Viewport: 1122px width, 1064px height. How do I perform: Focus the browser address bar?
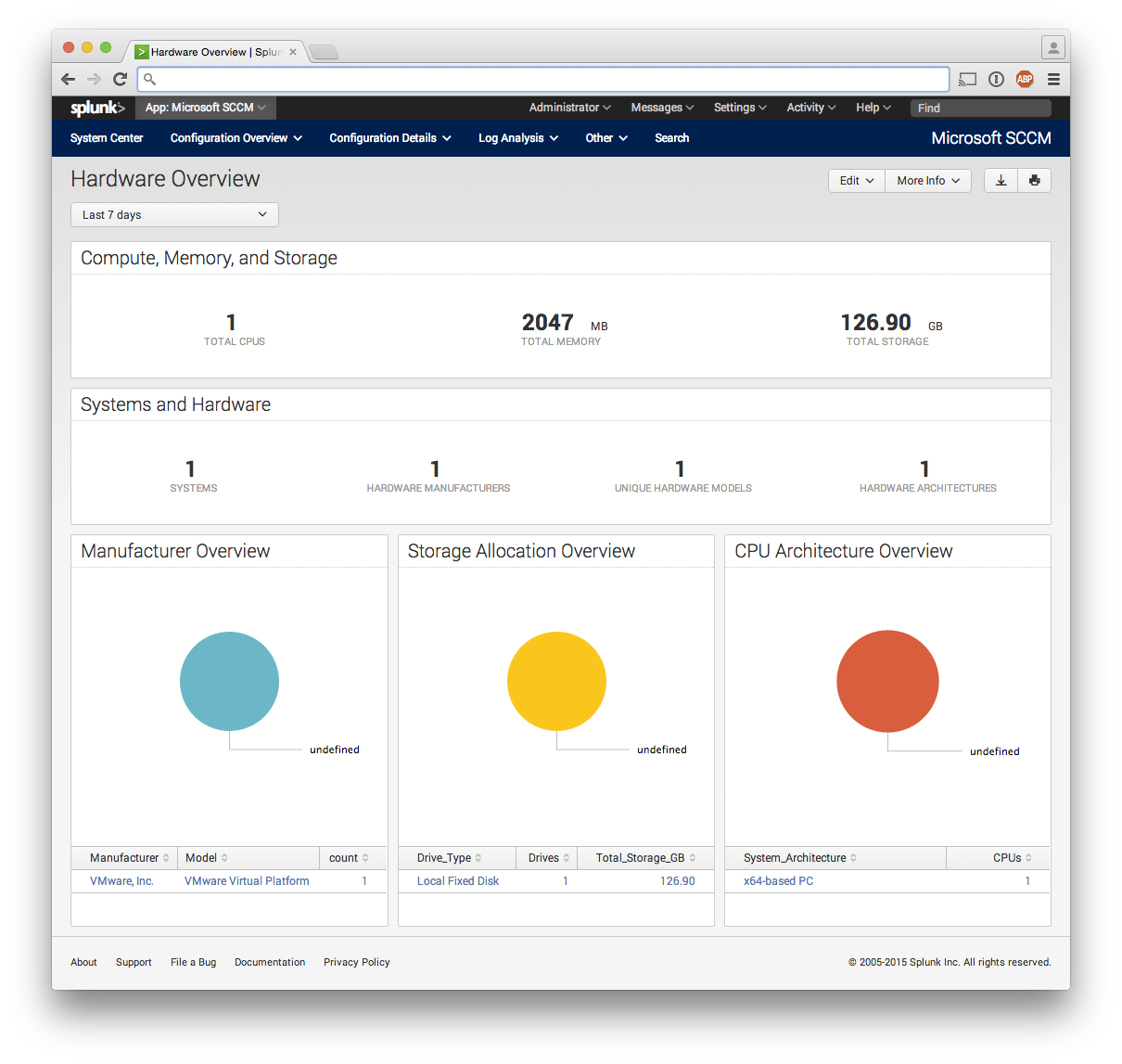(x=543, y=79)
